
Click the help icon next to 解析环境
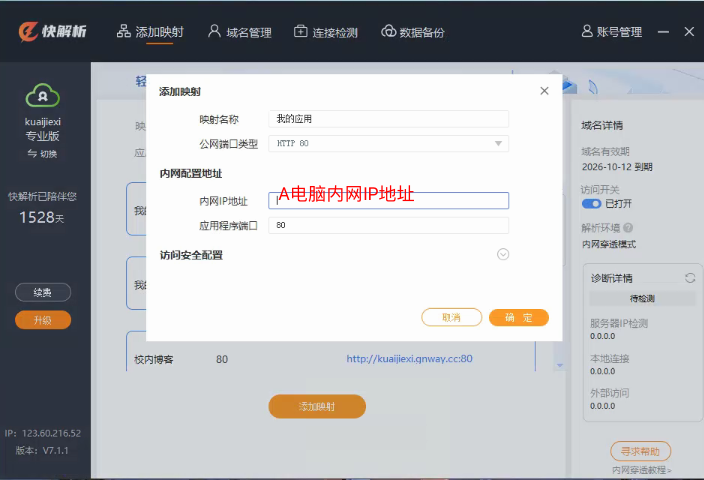coord(627,228)
